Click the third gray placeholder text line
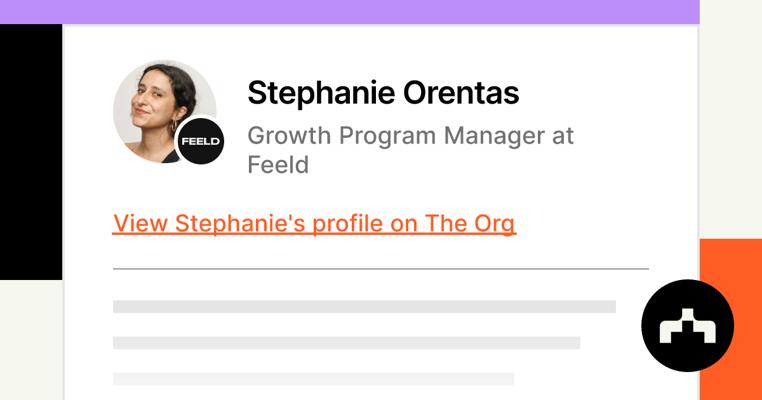Image resolution: width=762 pixels, height=400 pixels. [x=313, y=379]
